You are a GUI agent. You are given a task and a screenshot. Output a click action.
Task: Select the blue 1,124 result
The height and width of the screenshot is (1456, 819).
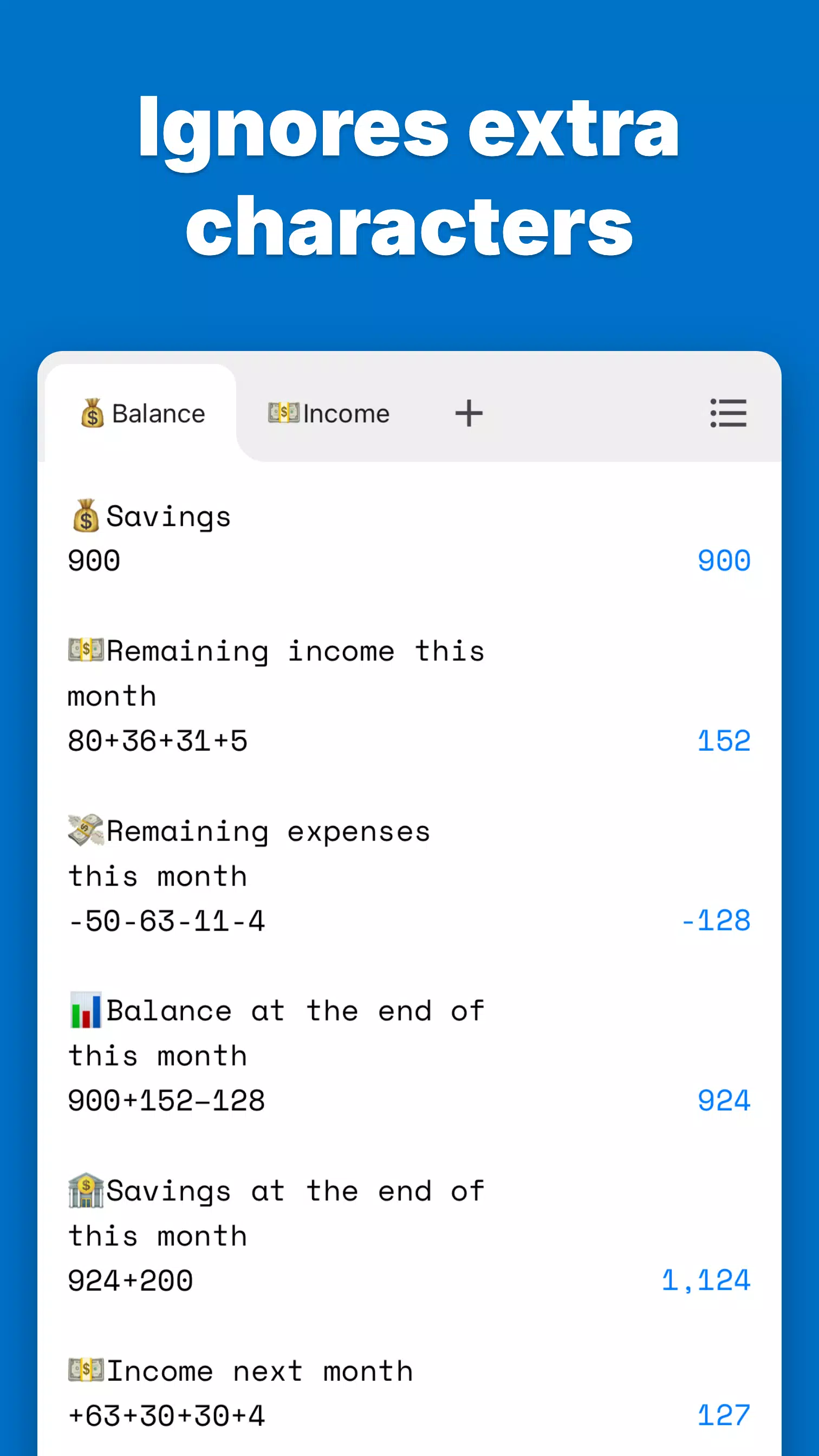point(706,1280)
